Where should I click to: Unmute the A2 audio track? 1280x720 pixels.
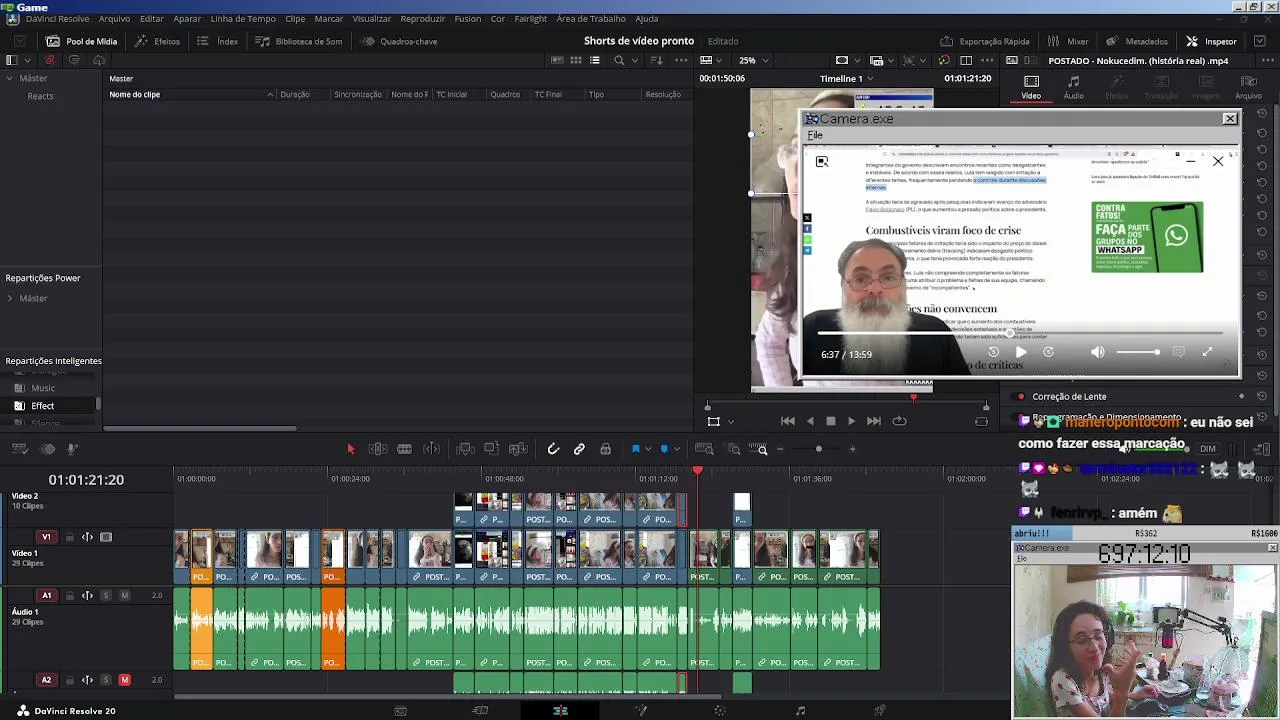pos(124,680)
